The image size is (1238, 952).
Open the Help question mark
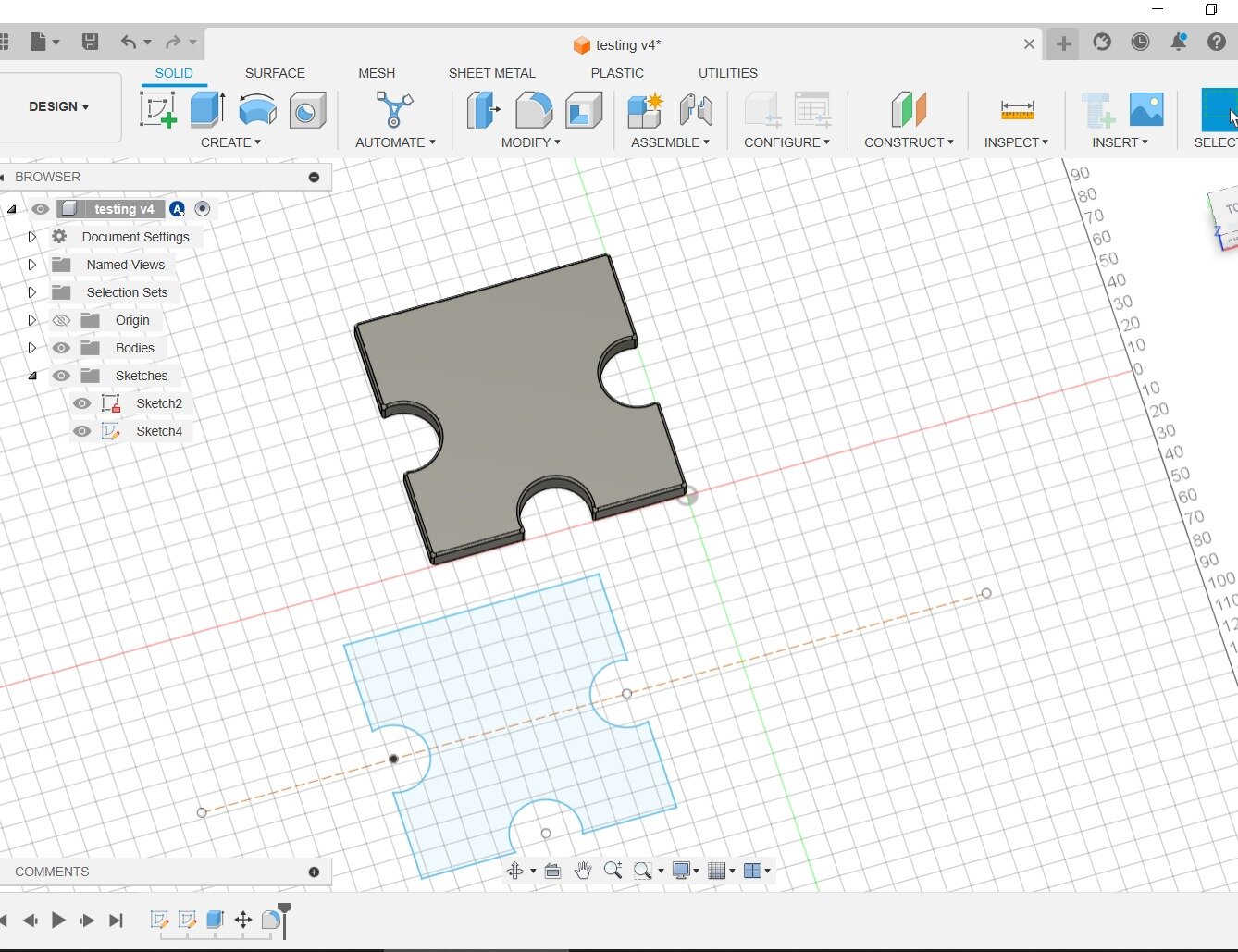pyautogui.click(x=1217, y=42)
